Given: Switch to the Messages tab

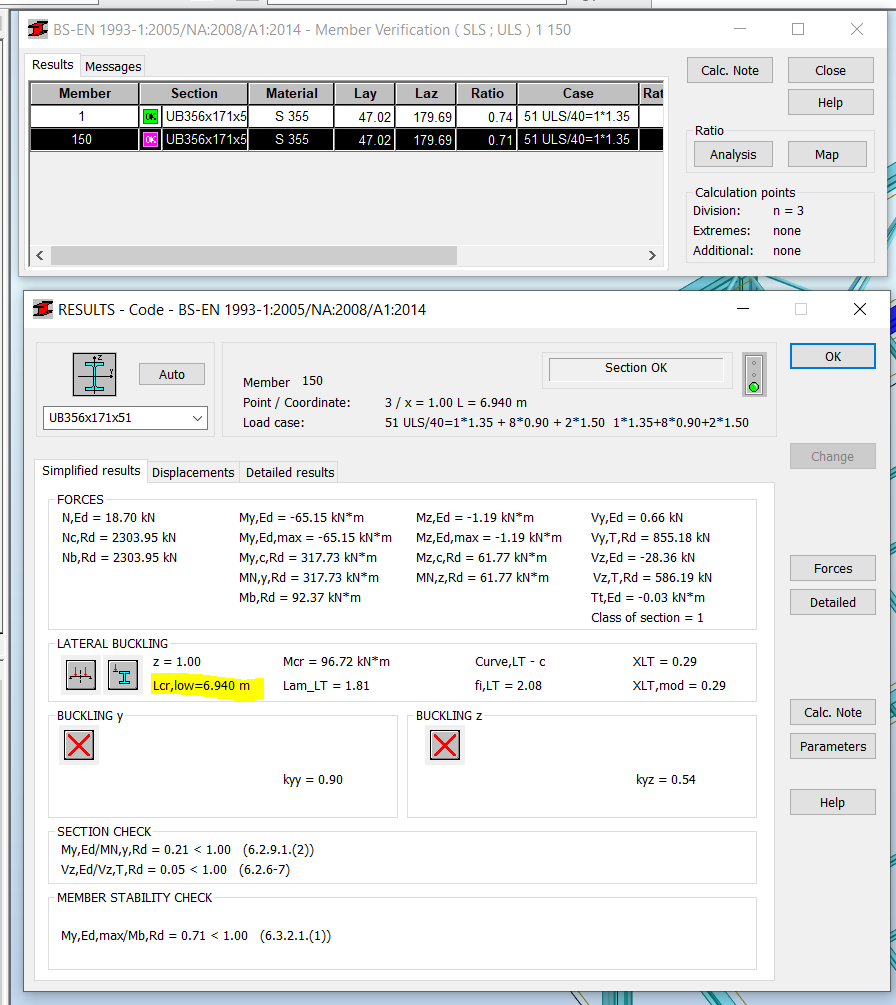Looking at the screenshot, I should [112, 66].
